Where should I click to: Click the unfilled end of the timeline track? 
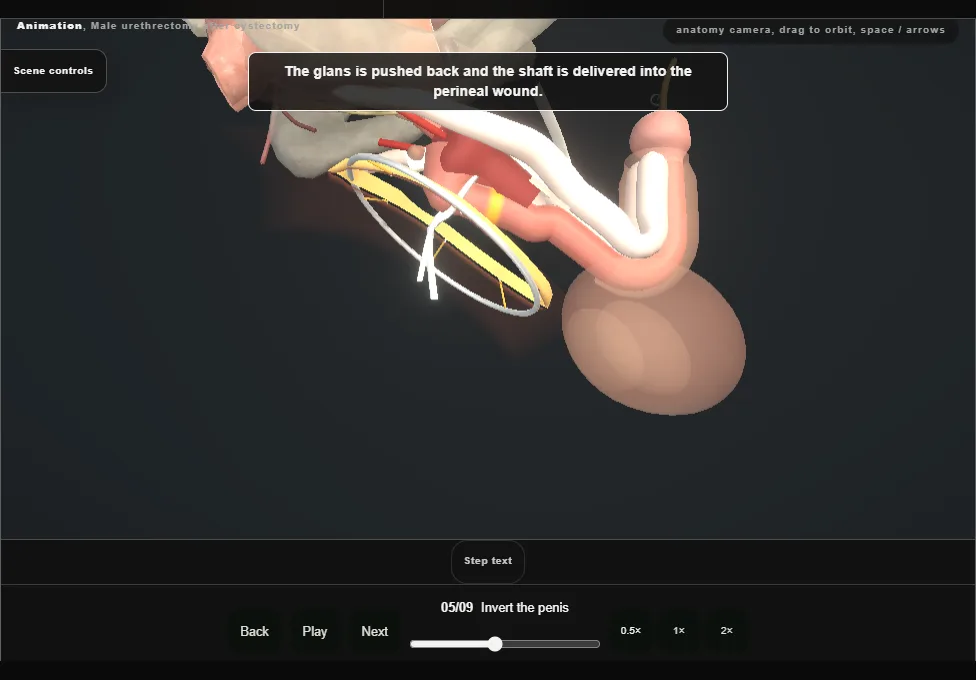coord(595,644)
